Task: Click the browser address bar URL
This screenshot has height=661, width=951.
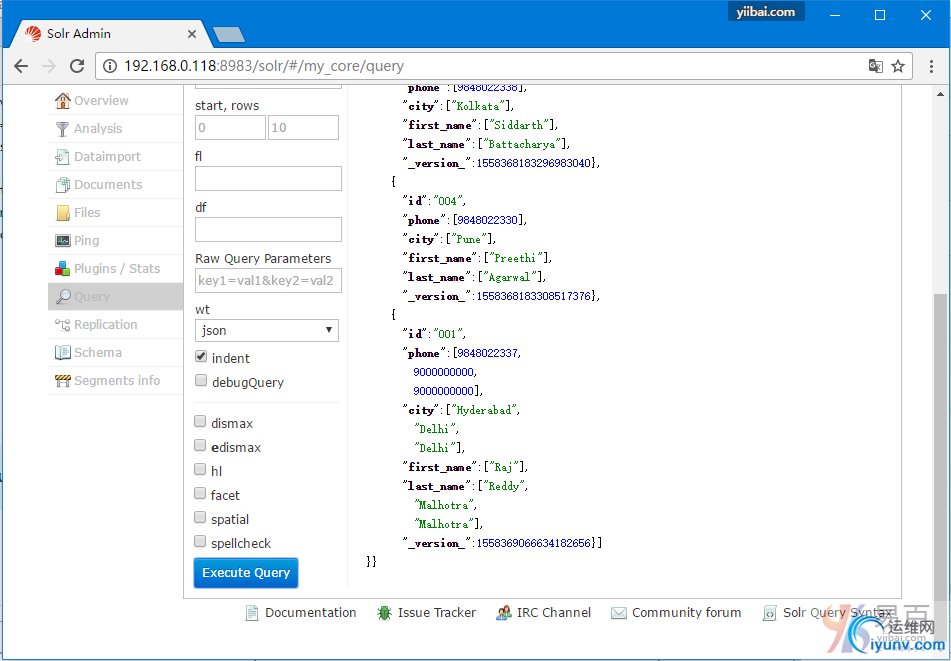Action: pos(264,66)
